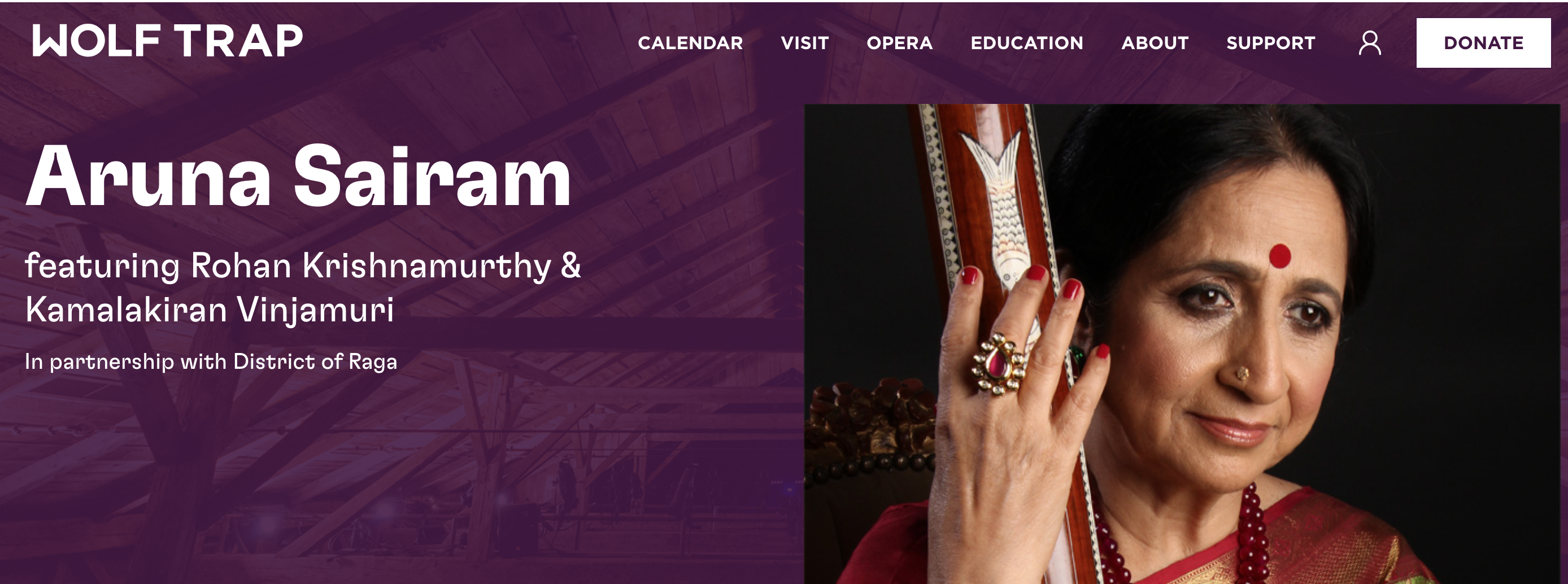Open the Aruna Sairam portrait photo
This screenshot has height=584, width=1568.
tap(1182, 345)
